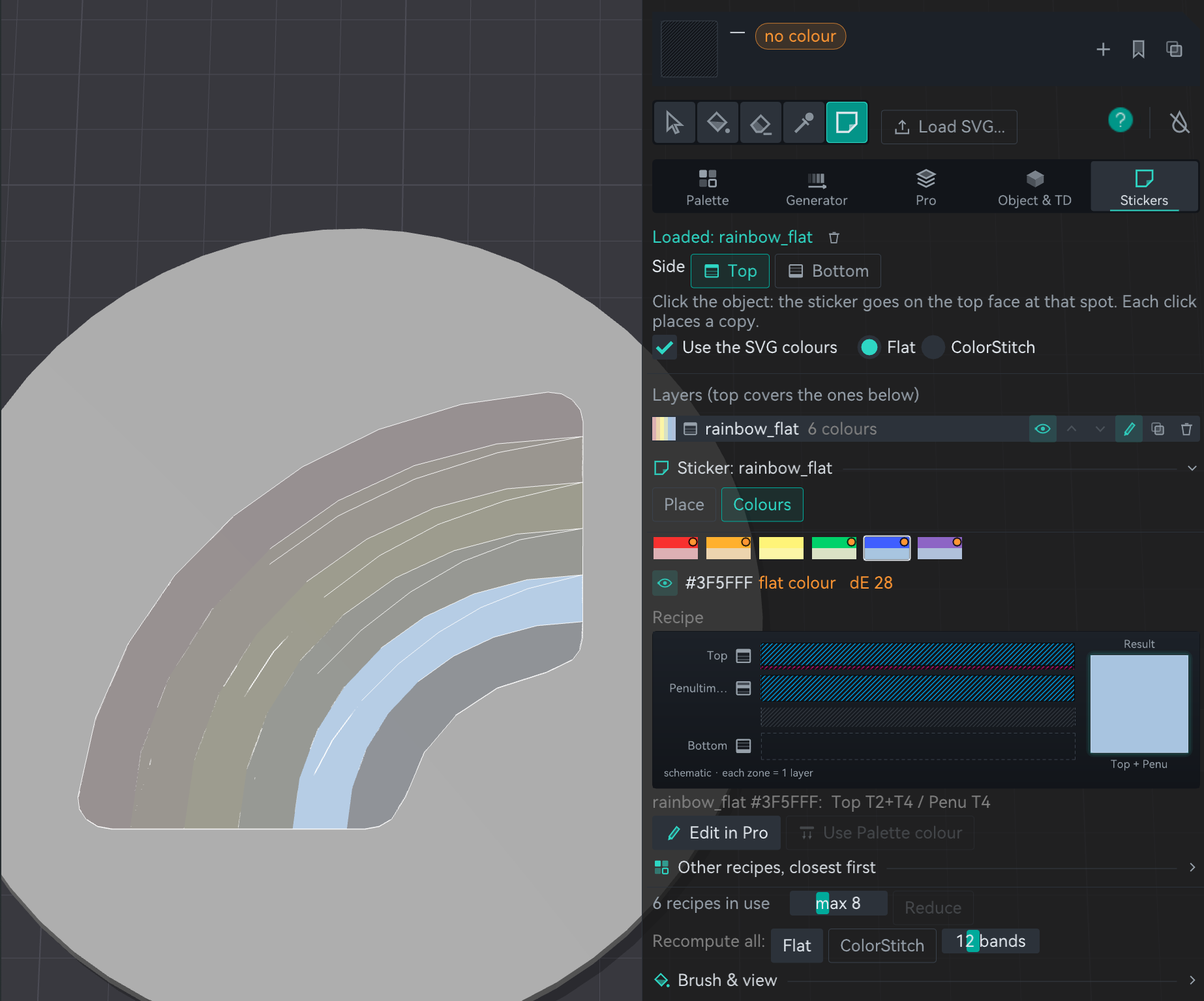Click the plus icon to add colour

tap(1103, 50)
